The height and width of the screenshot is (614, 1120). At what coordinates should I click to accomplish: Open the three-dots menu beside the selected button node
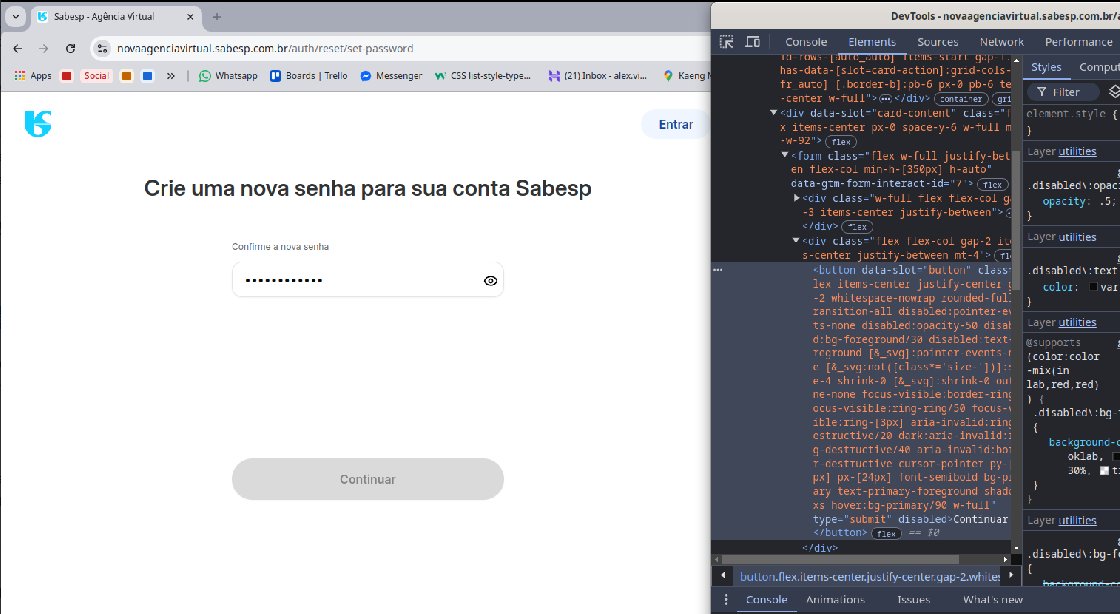pos(718,270)
